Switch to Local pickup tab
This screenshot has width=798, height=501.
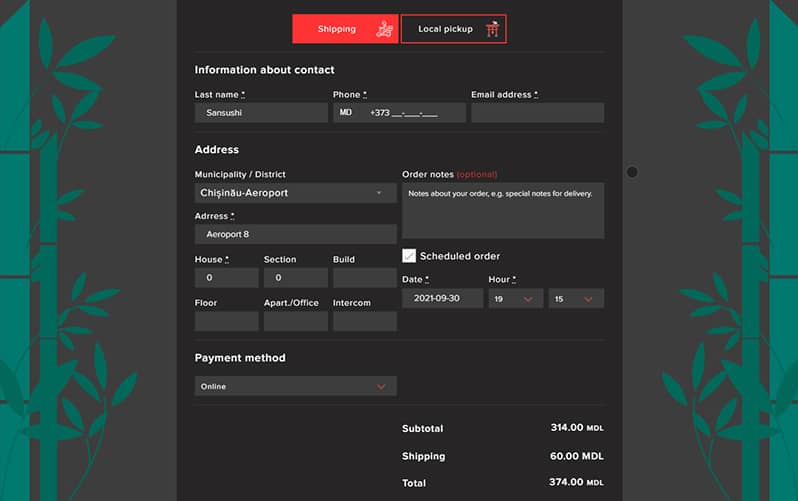point(453,29)
